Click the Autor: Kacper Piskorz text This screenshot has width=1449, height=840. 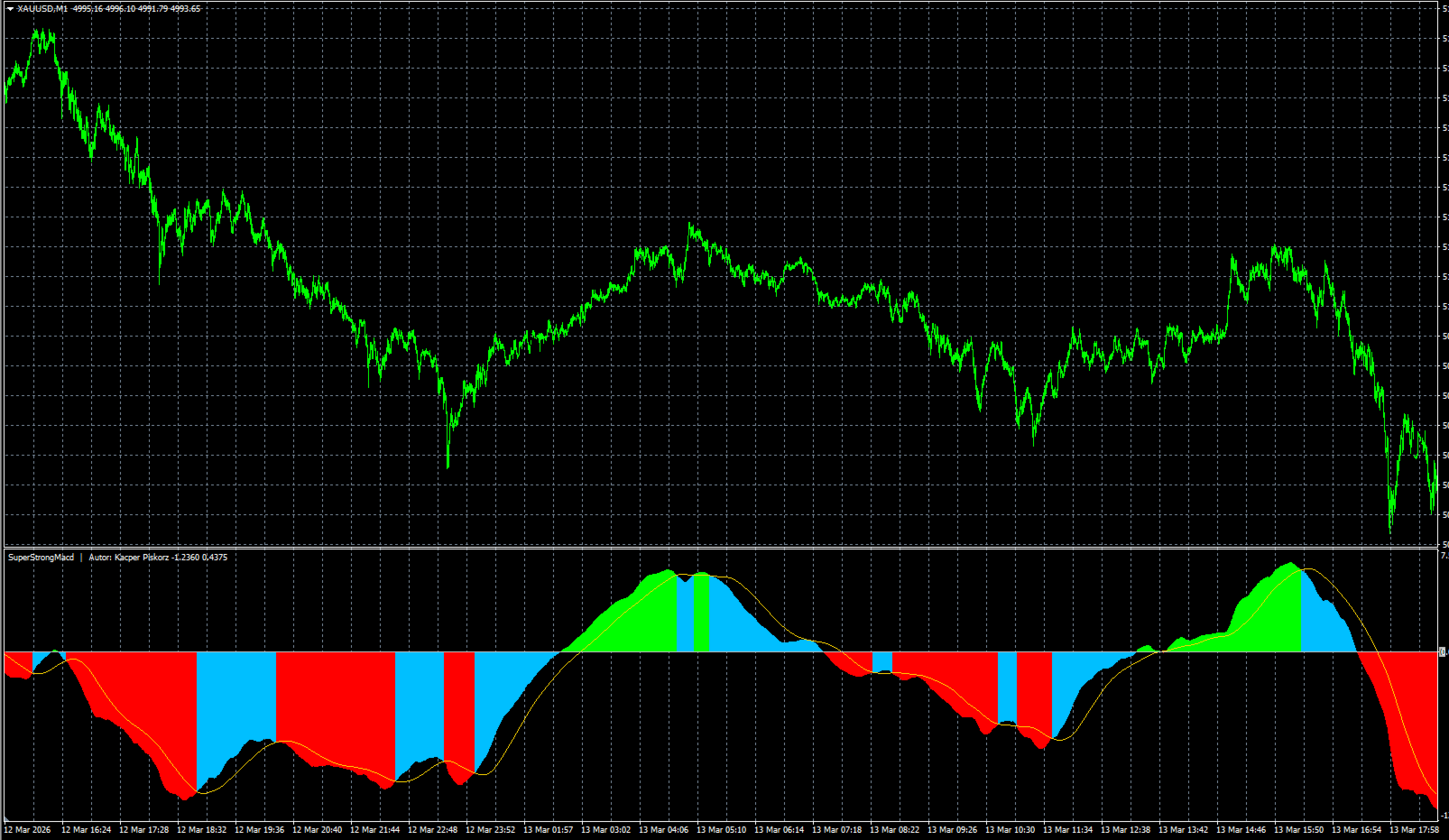click(x=128, y=558)
